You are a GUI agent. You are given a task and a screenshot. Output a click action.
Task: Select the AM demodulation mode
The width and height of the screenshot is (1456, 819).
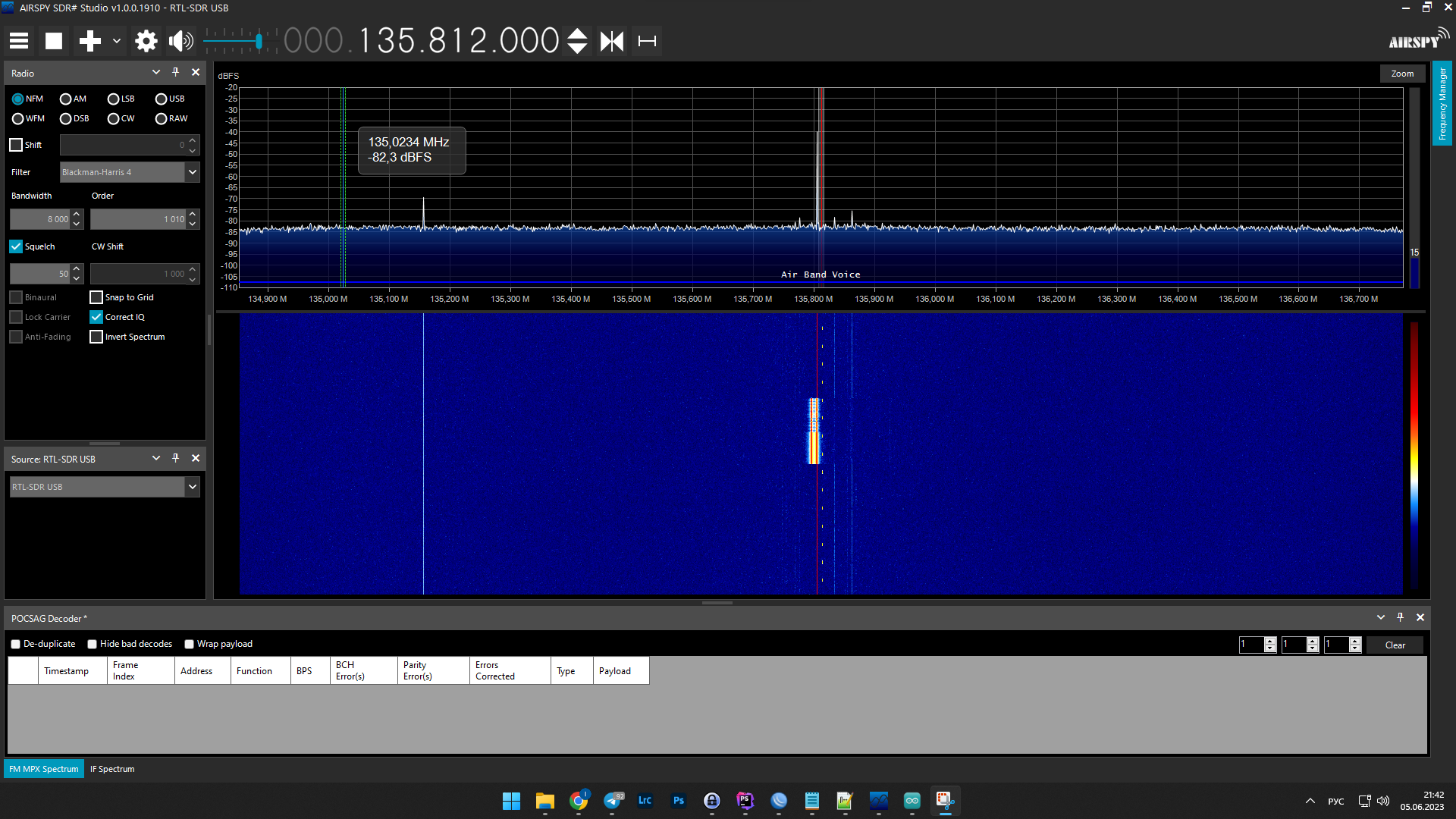coord(66,99)
